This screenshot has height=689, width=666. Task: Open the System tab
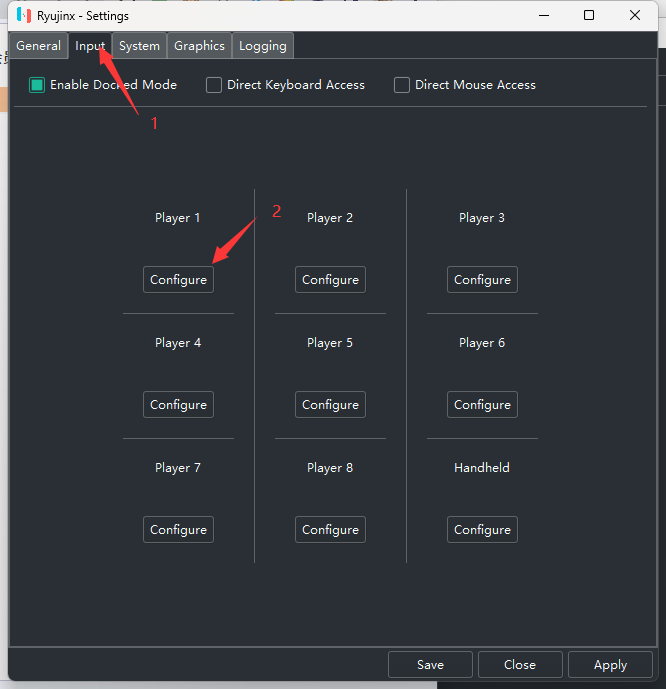pos(139,46)
